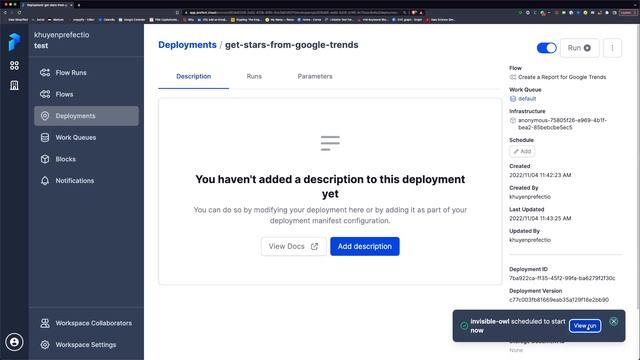Click the flow icon beside Create a Report
The image size is (640, 360).
(513, 77)
